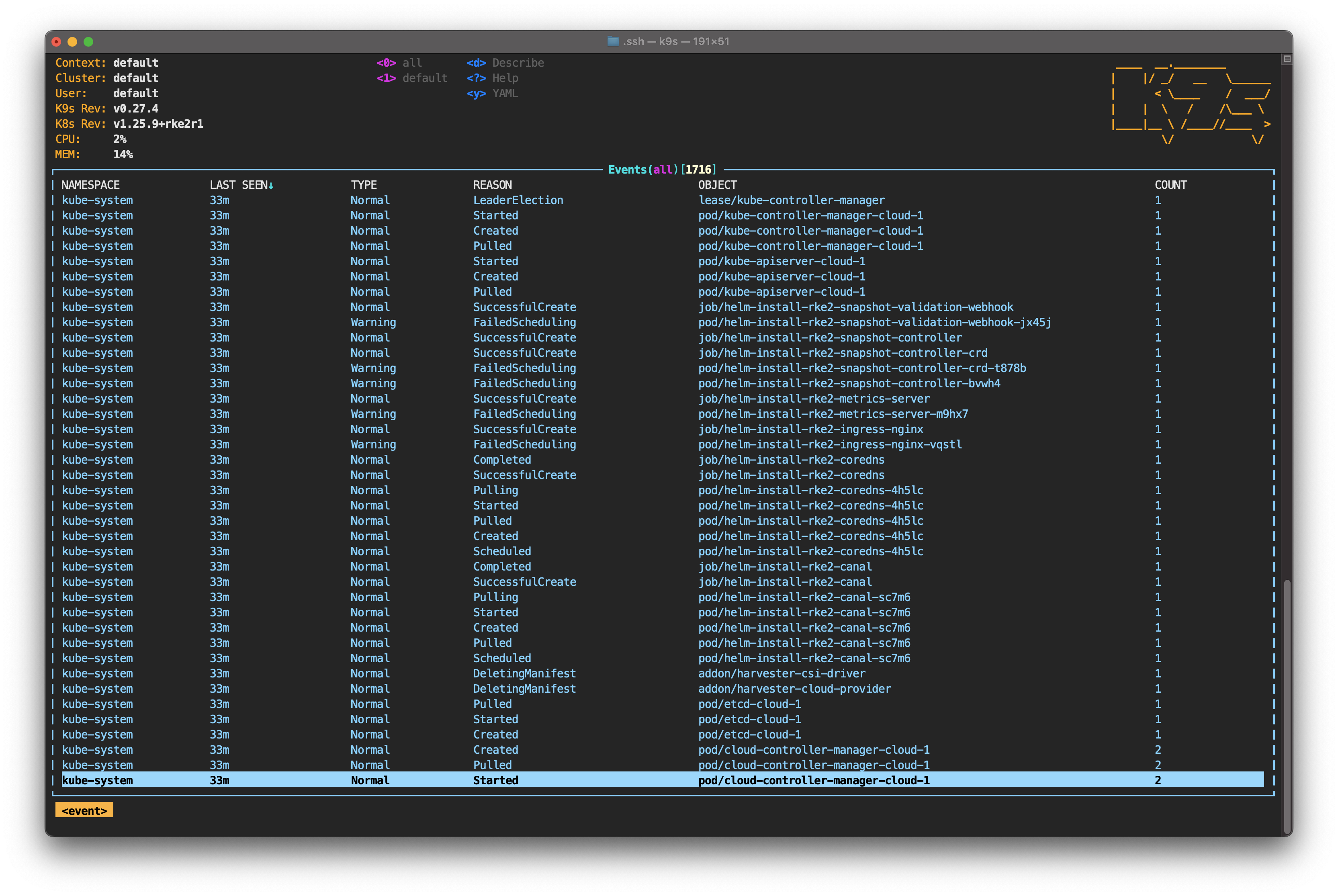1338x896 pixels.
Task: Click pod/helm-install-rke2-ingress-nginx-vqstl object
Action: tap(830, 444)
